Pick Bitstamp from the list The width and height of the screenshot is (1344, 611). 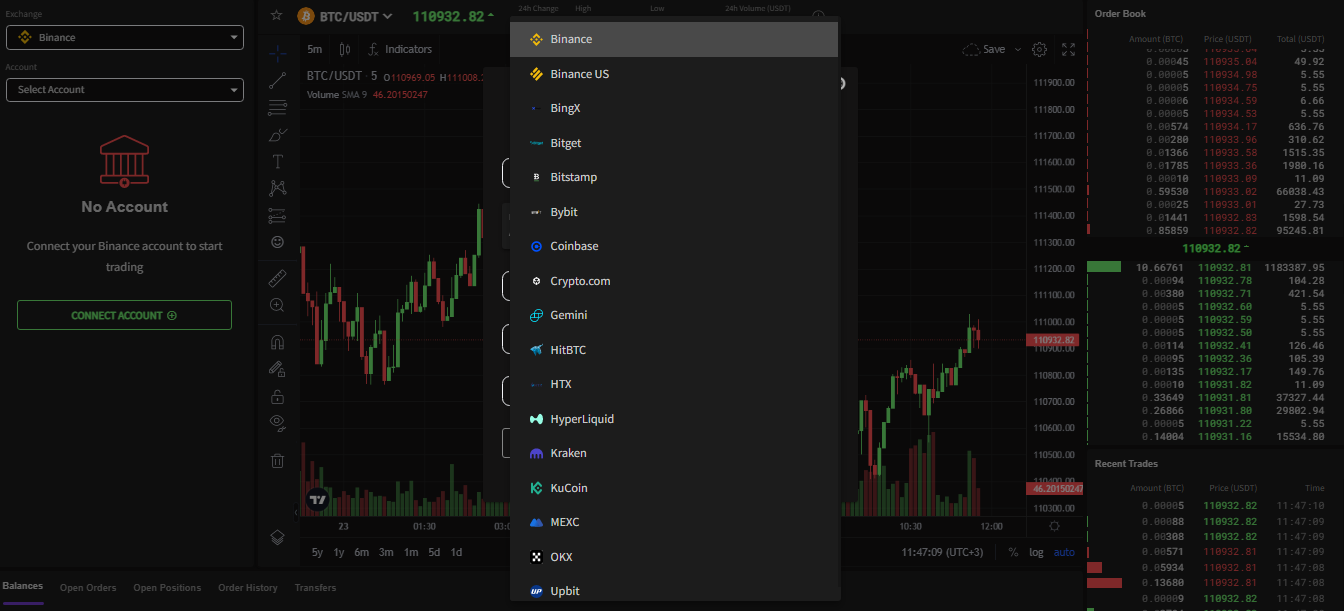674,177
